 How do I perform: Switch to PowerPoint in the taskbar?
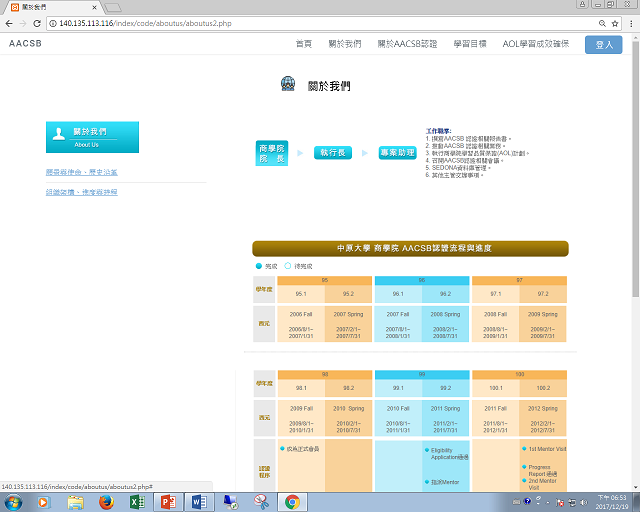pos(168,502)
